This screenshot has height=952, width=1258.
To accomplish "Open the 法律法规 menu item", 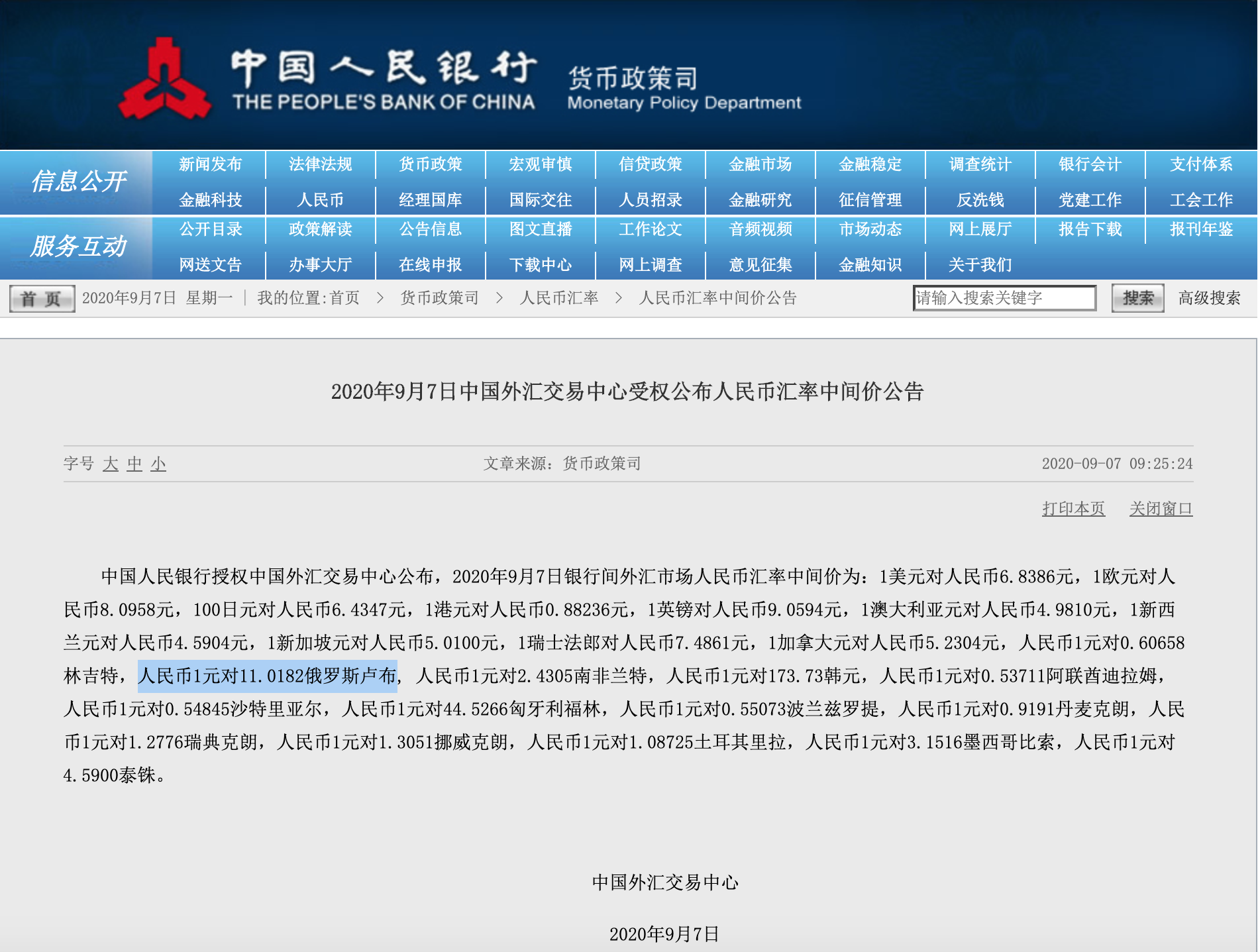I will 320,164.
